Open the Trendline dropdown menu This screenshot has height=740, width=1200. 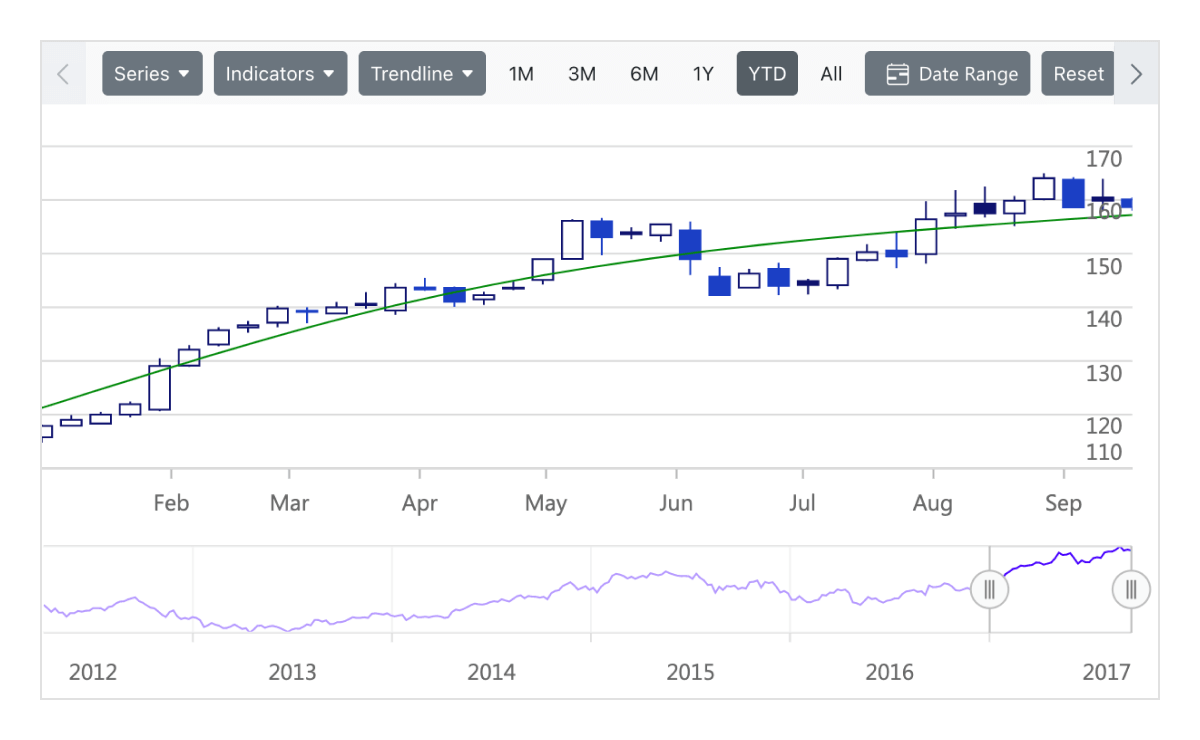(x=421, y=73)
